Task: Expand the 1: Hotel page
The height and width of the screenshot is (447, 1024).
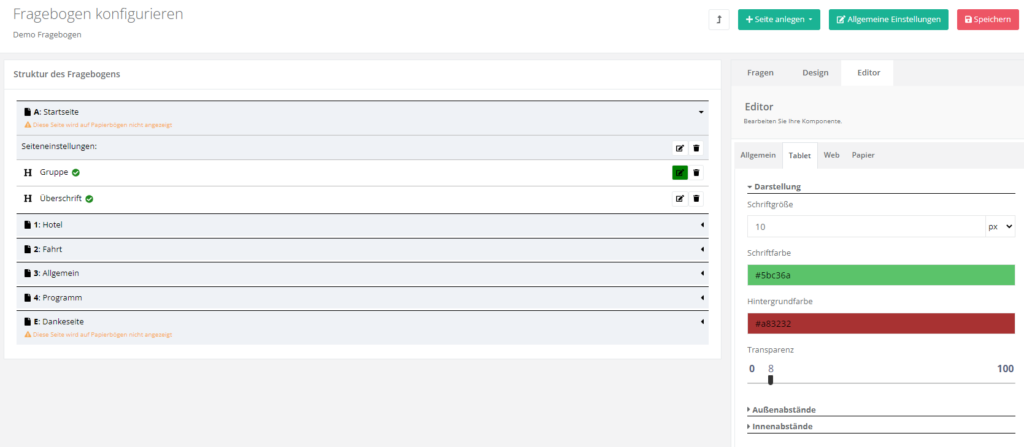Action: pyautogui.click(x=702, y=225)
